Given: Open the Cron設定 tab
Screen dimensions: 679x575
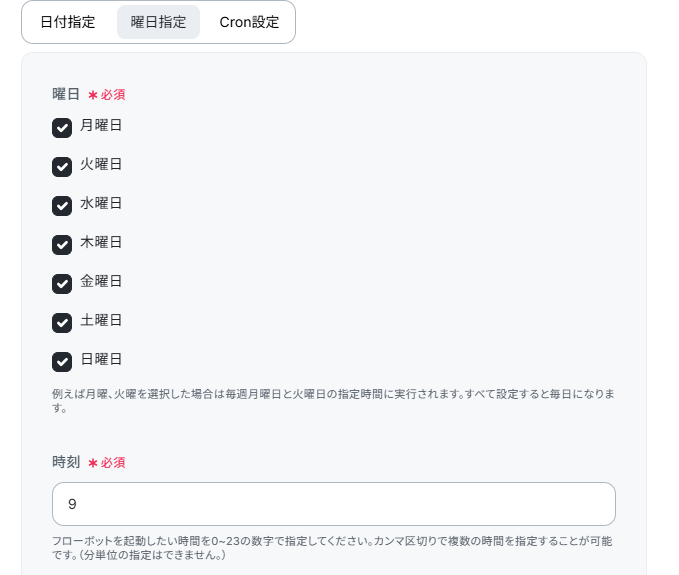Looking at the screenshot, I should coord(249,22).
